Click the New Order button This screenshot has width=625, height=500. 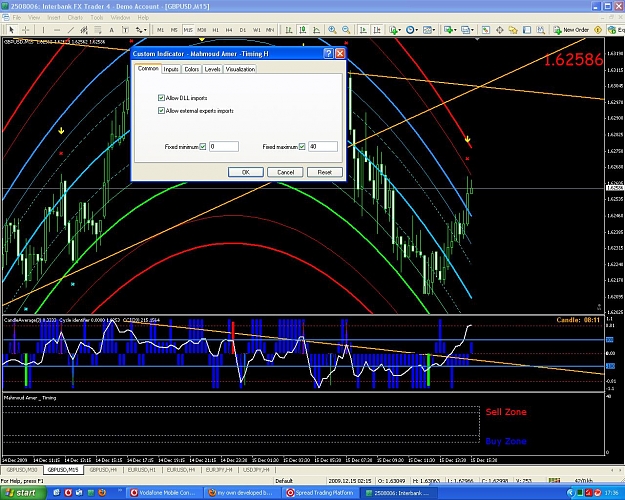click(571, 30)
